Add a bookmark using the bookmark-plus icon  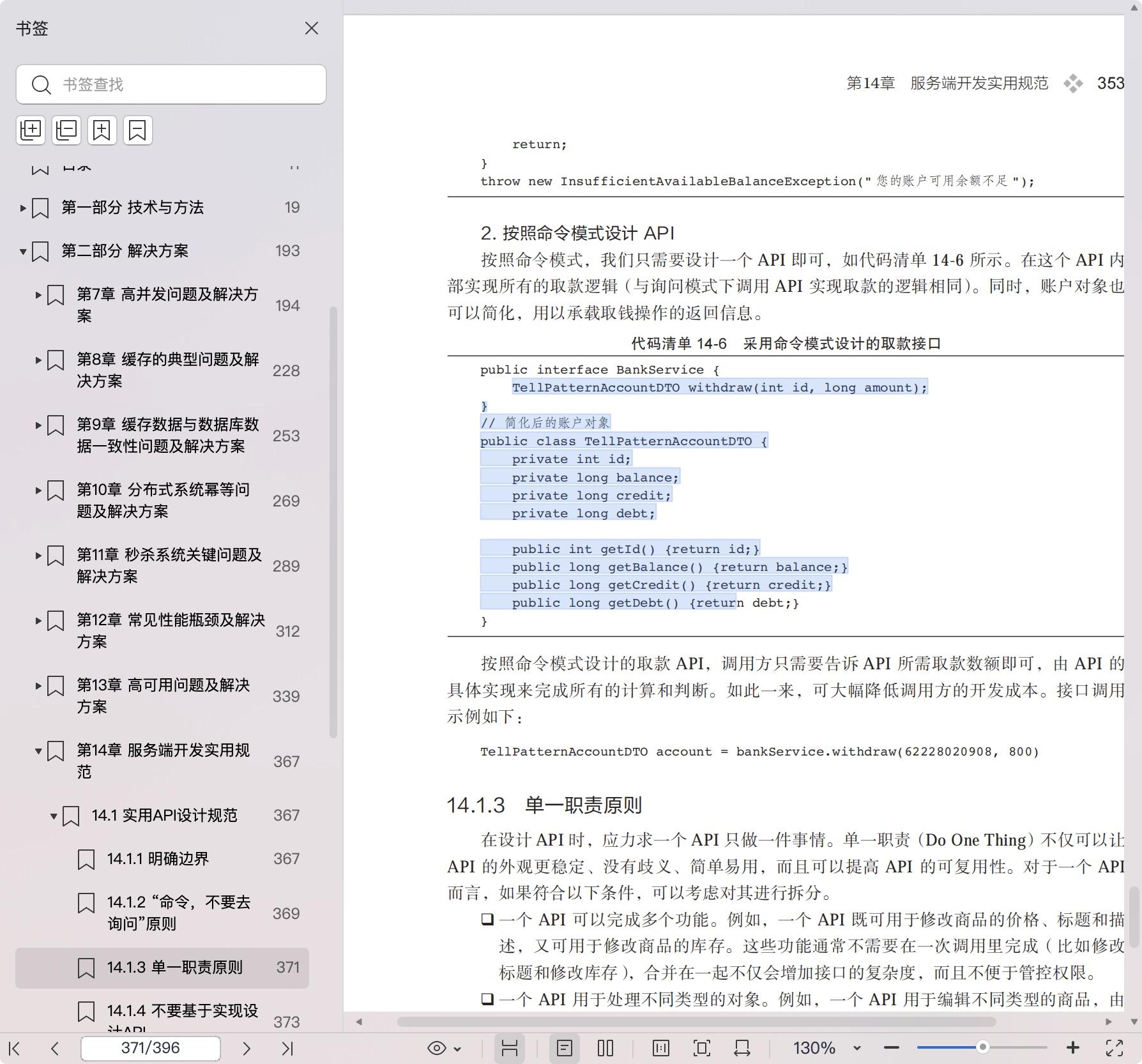coord(102,130)
